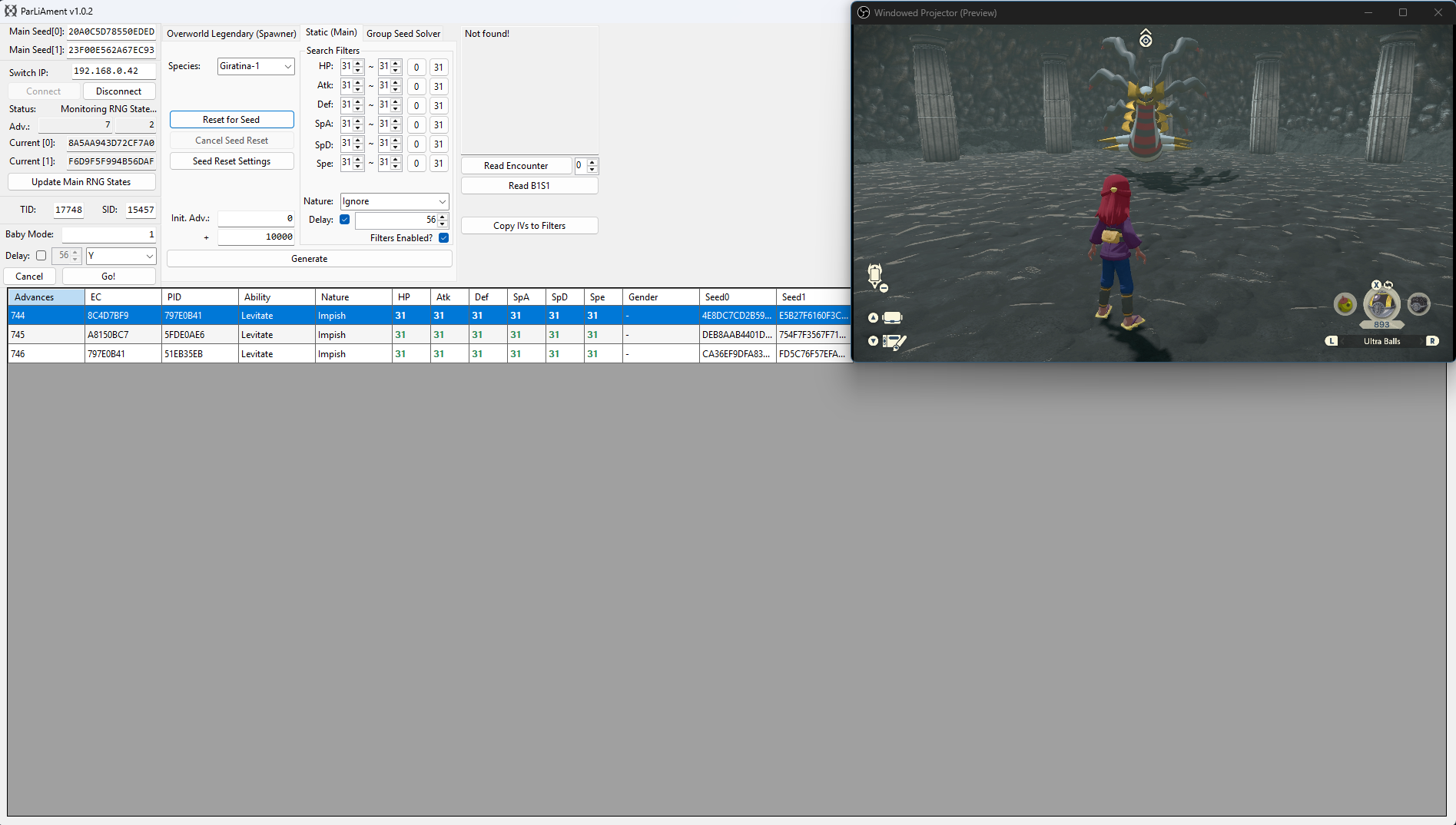
Task: Select the results row for advance 746
Action: pyautogui.click(x=429, y=354)
